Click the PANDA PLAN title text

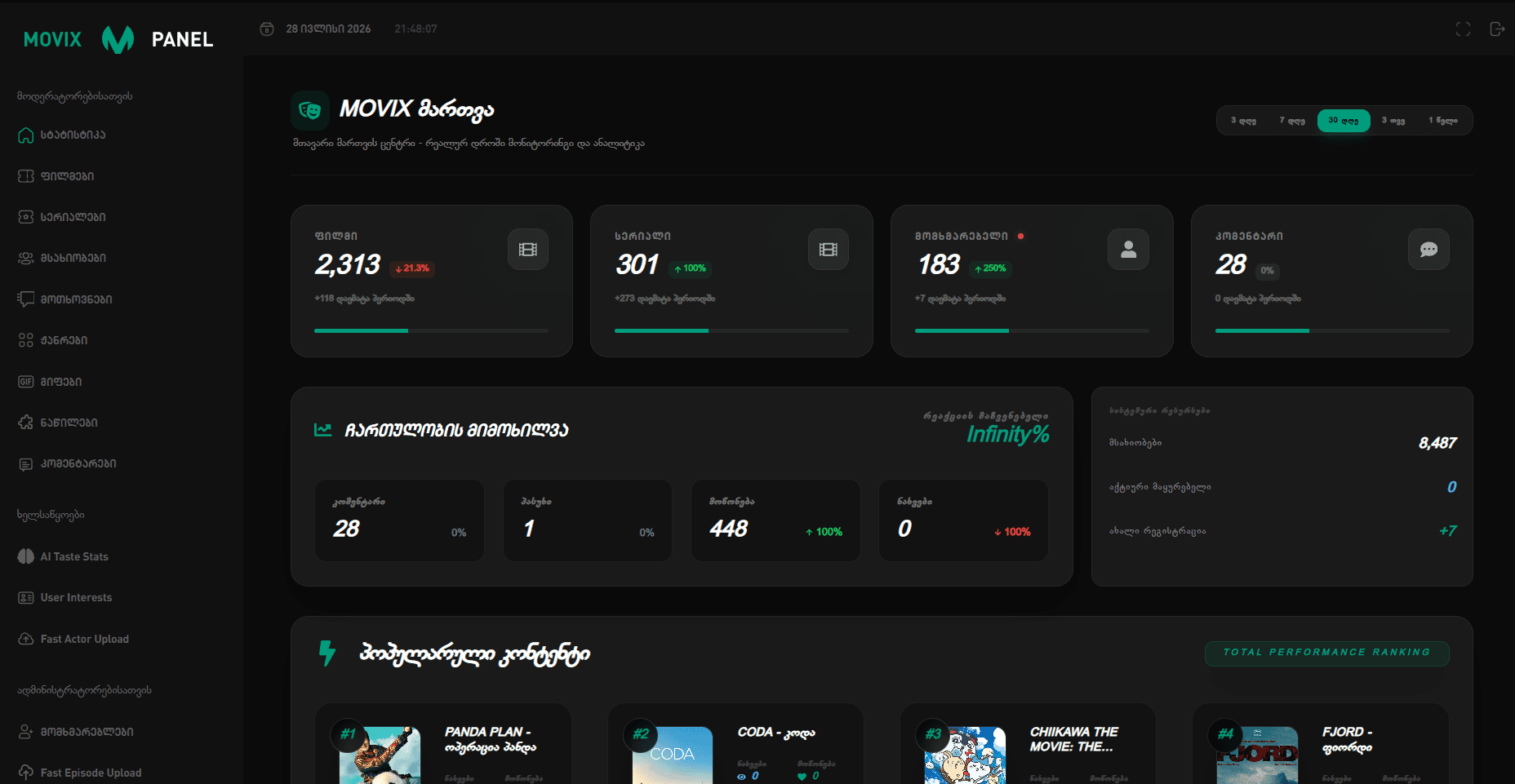[x=491, y=739]
